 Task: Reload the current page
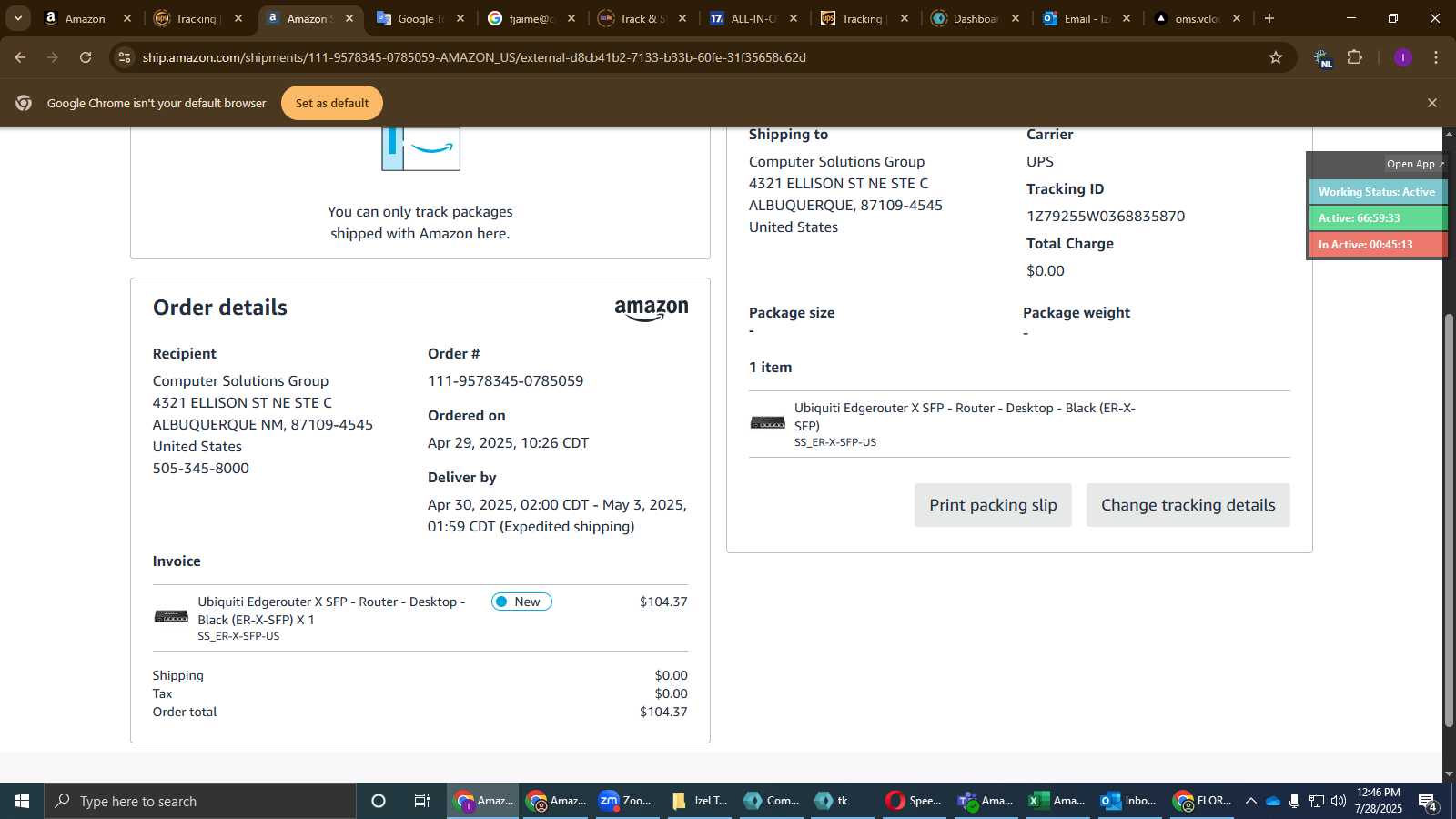click(86, 57)
